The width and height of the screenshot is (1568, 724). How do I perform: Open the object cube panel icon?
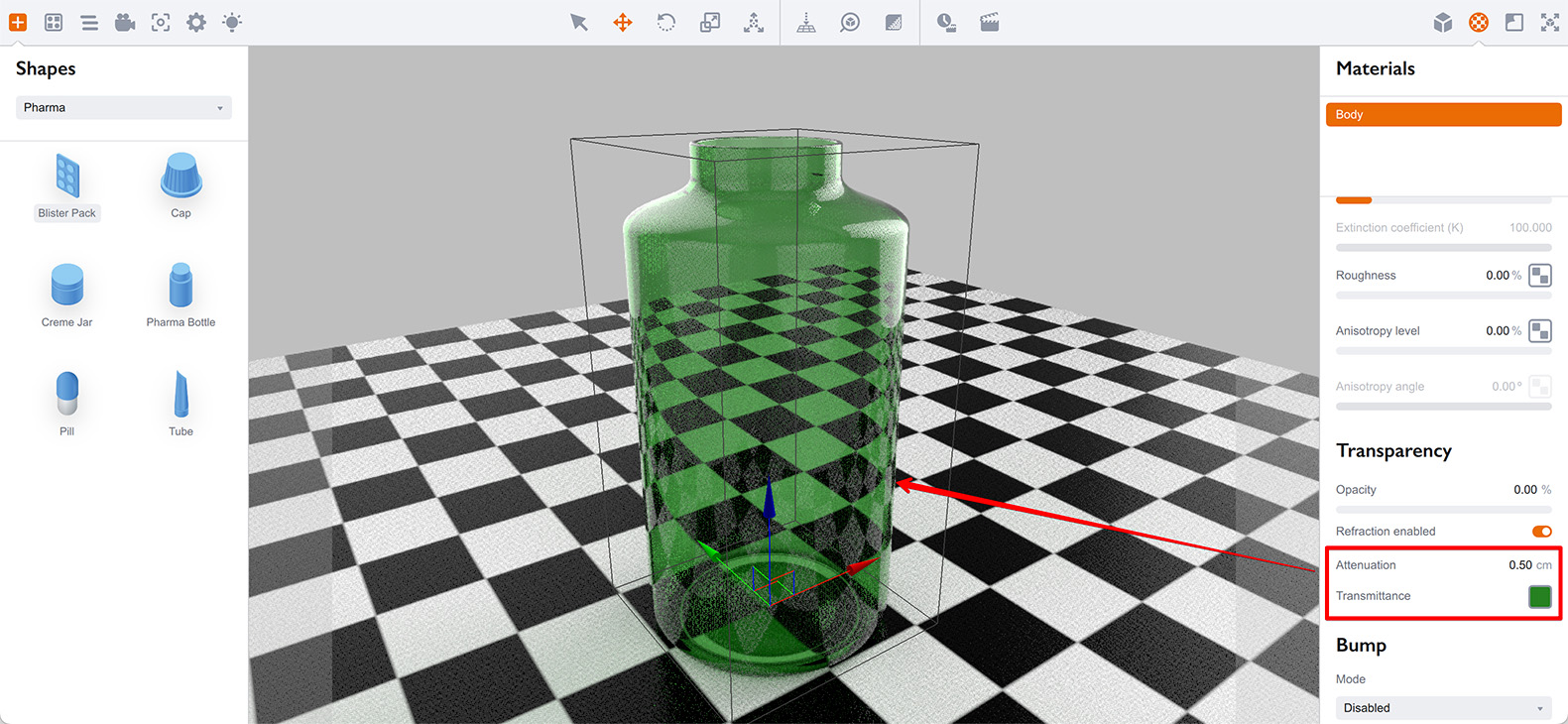(x=1443, y=22)
